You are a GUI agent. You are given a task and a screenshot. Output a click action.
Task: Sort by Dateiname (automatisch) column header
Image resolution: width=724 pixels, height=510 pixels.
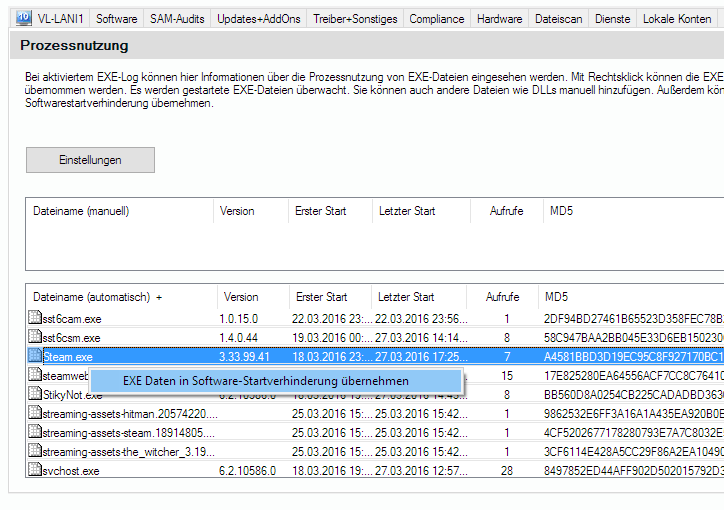[121, 297]
